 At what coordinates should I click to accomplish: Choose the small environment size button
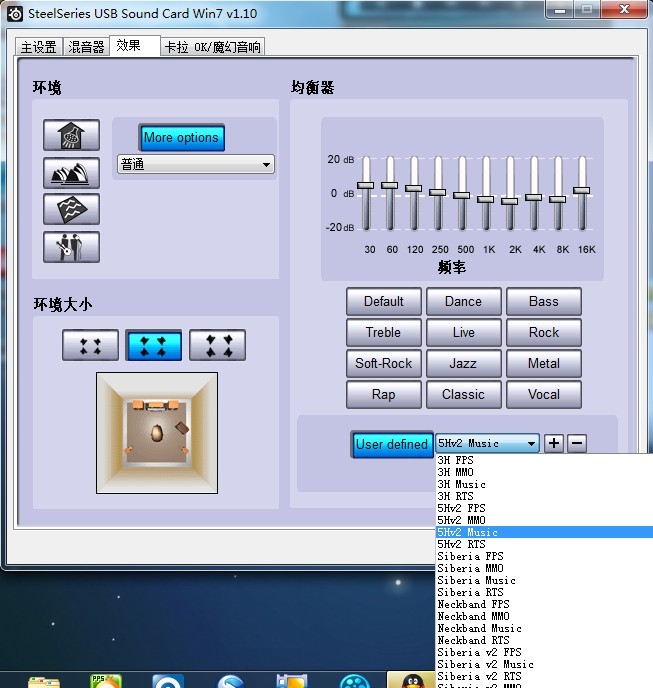click(x=90, y=345)
